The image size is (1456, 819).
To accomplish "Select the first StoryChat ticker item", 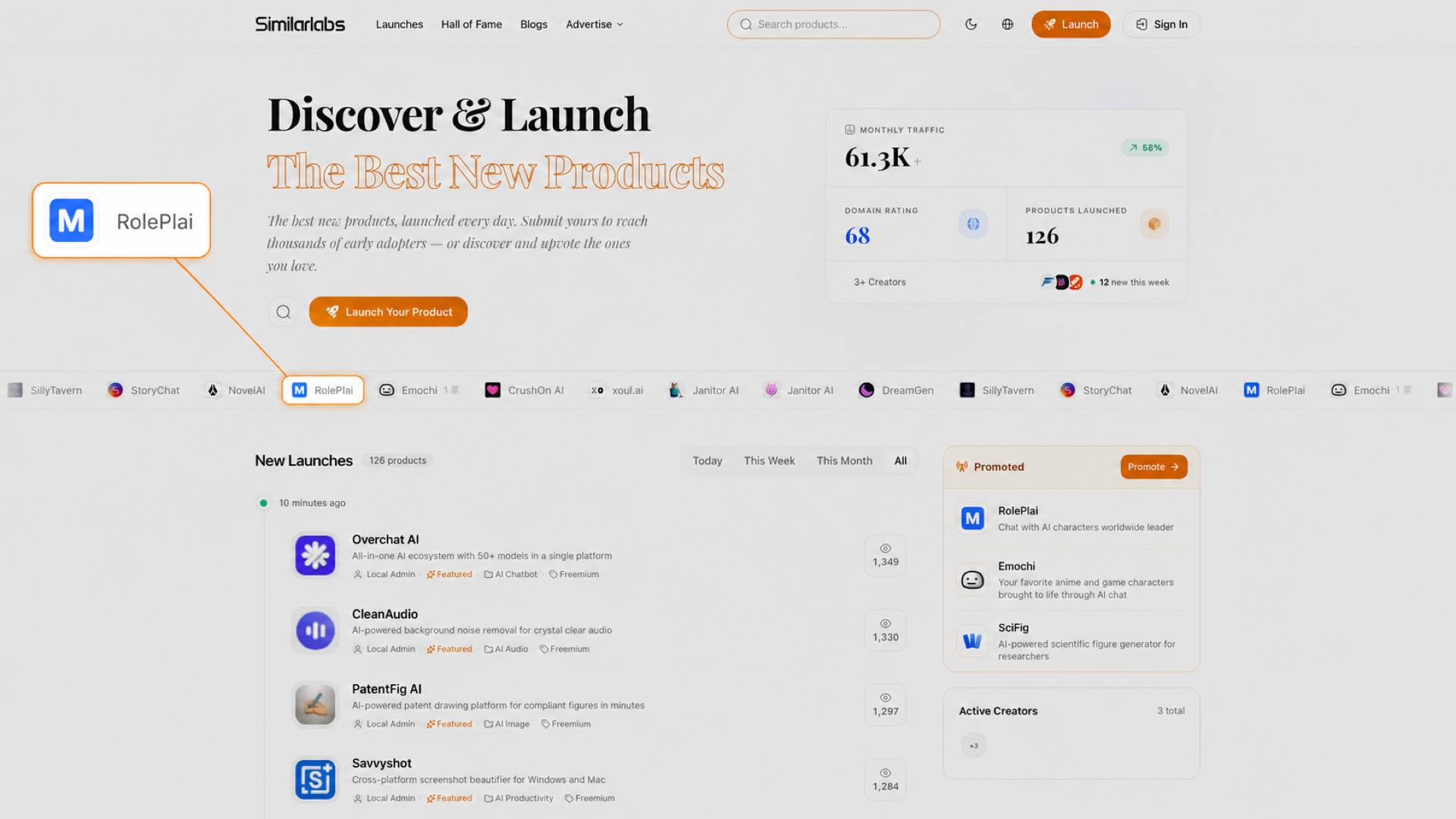I will [x=143, y=391].
